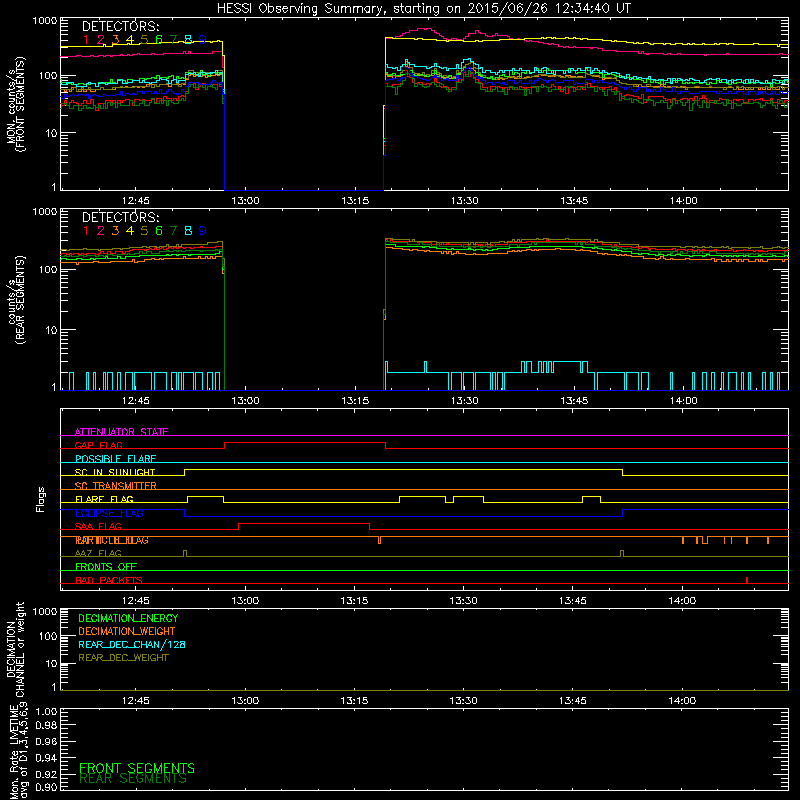Click the vertical Flags axis label

coord(41,499)
